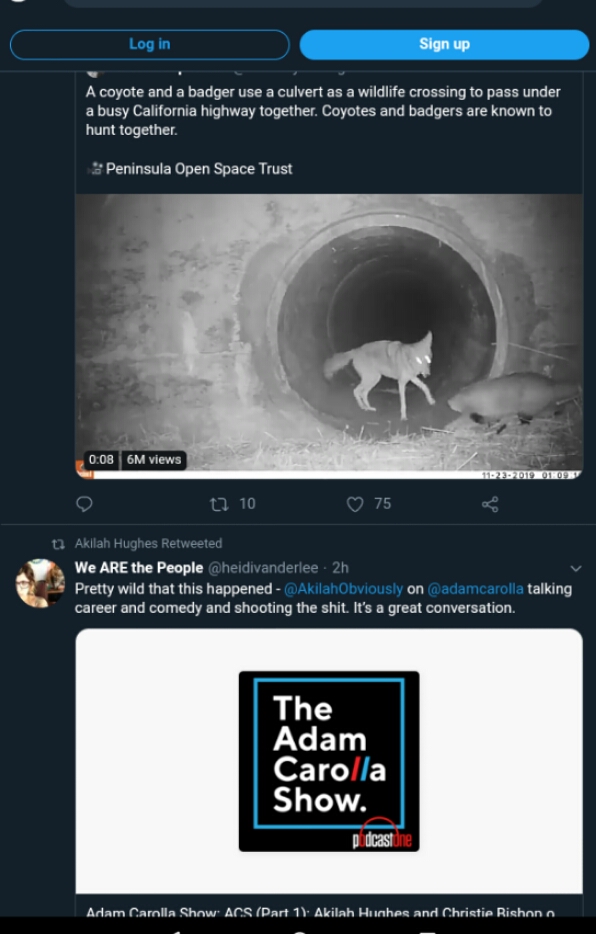Share the coyote and badger tweet
Image resolution: width=596 pixels, height=934 pixels.
pyautogui.click(x=490, y=505)
